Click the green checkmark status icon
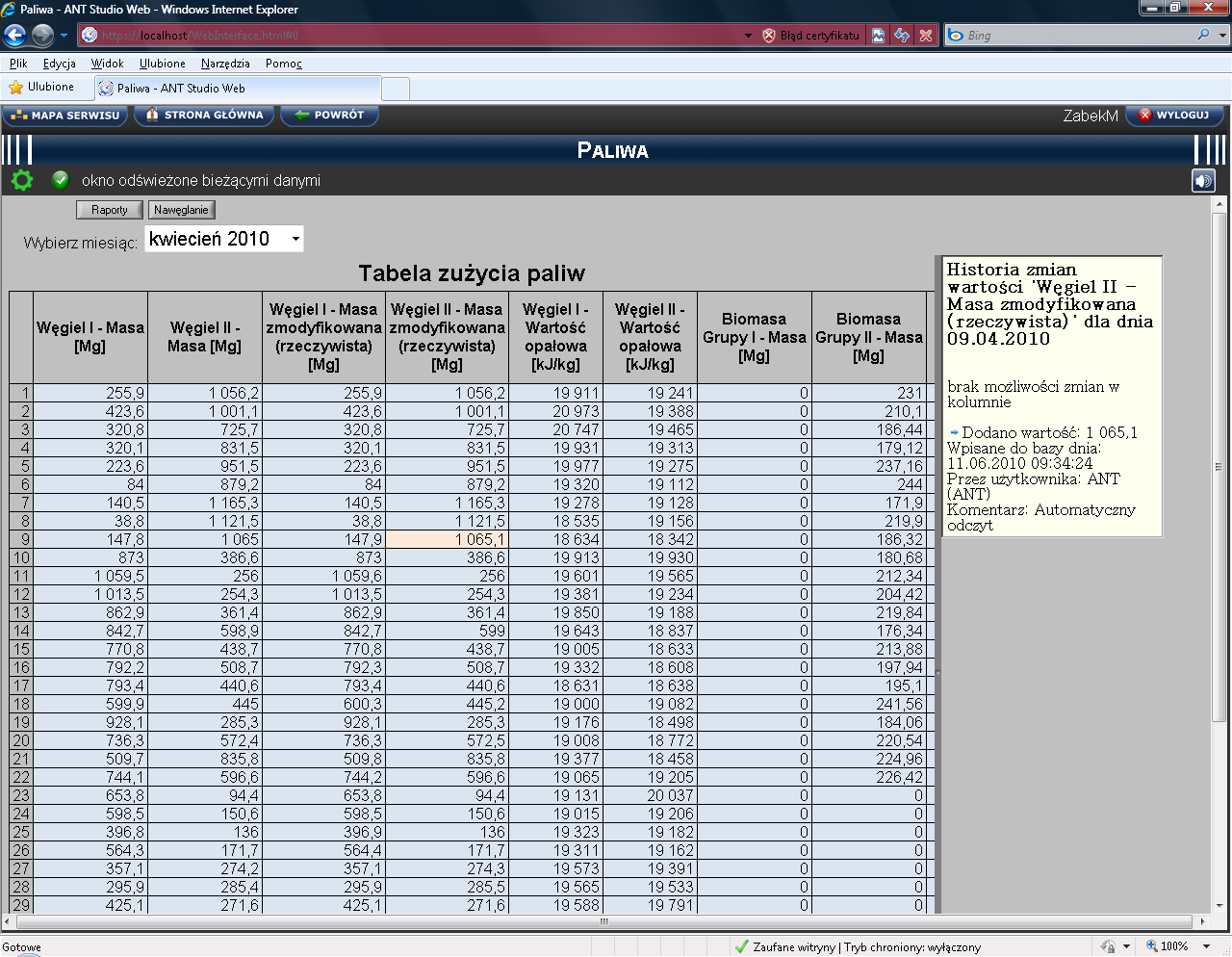The height and width of the screenshot is (957, 1232). [x=61, y=179]
